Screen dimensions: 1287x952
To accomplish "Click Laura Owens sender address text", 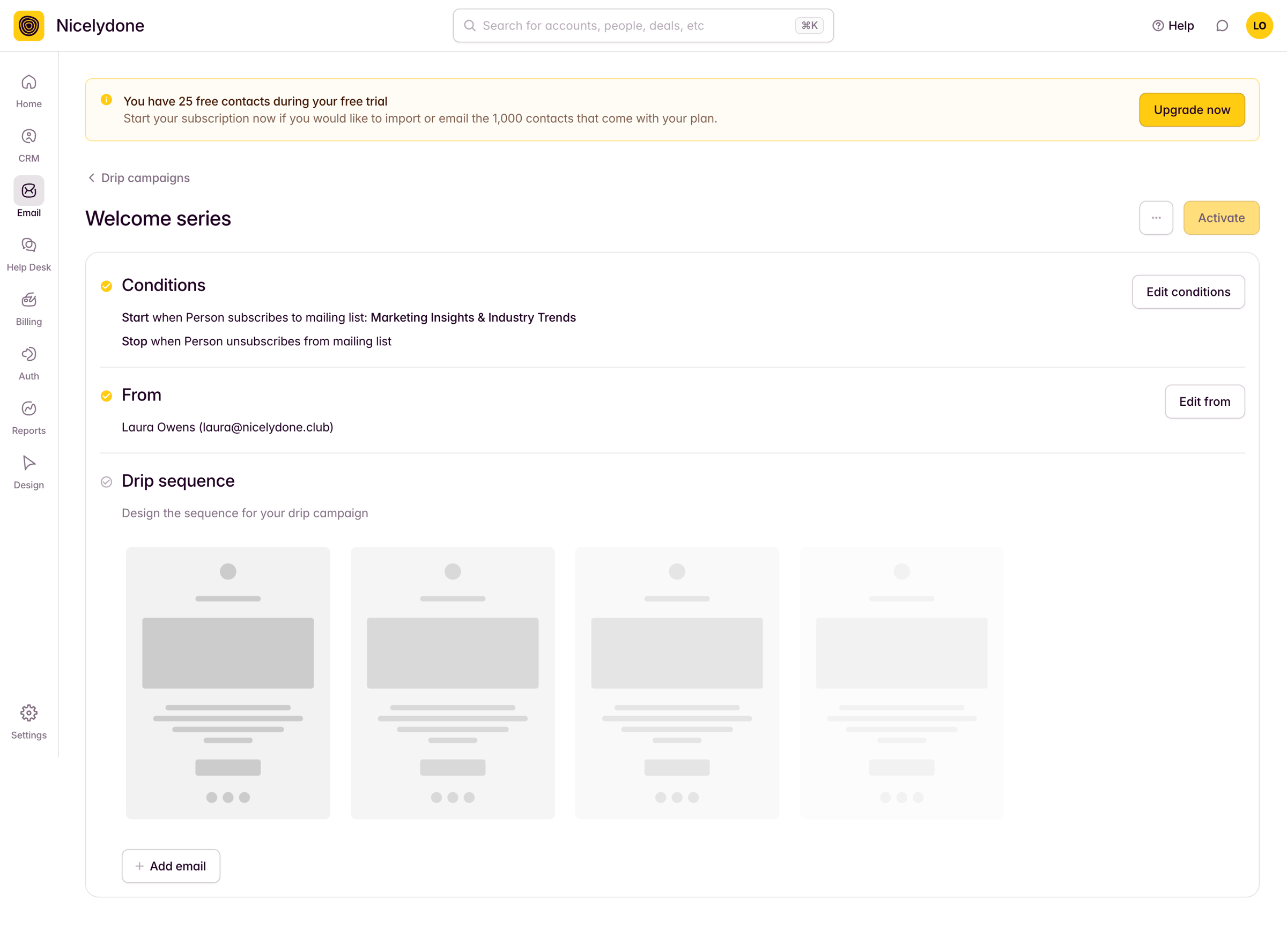I will tap(228, 427).
